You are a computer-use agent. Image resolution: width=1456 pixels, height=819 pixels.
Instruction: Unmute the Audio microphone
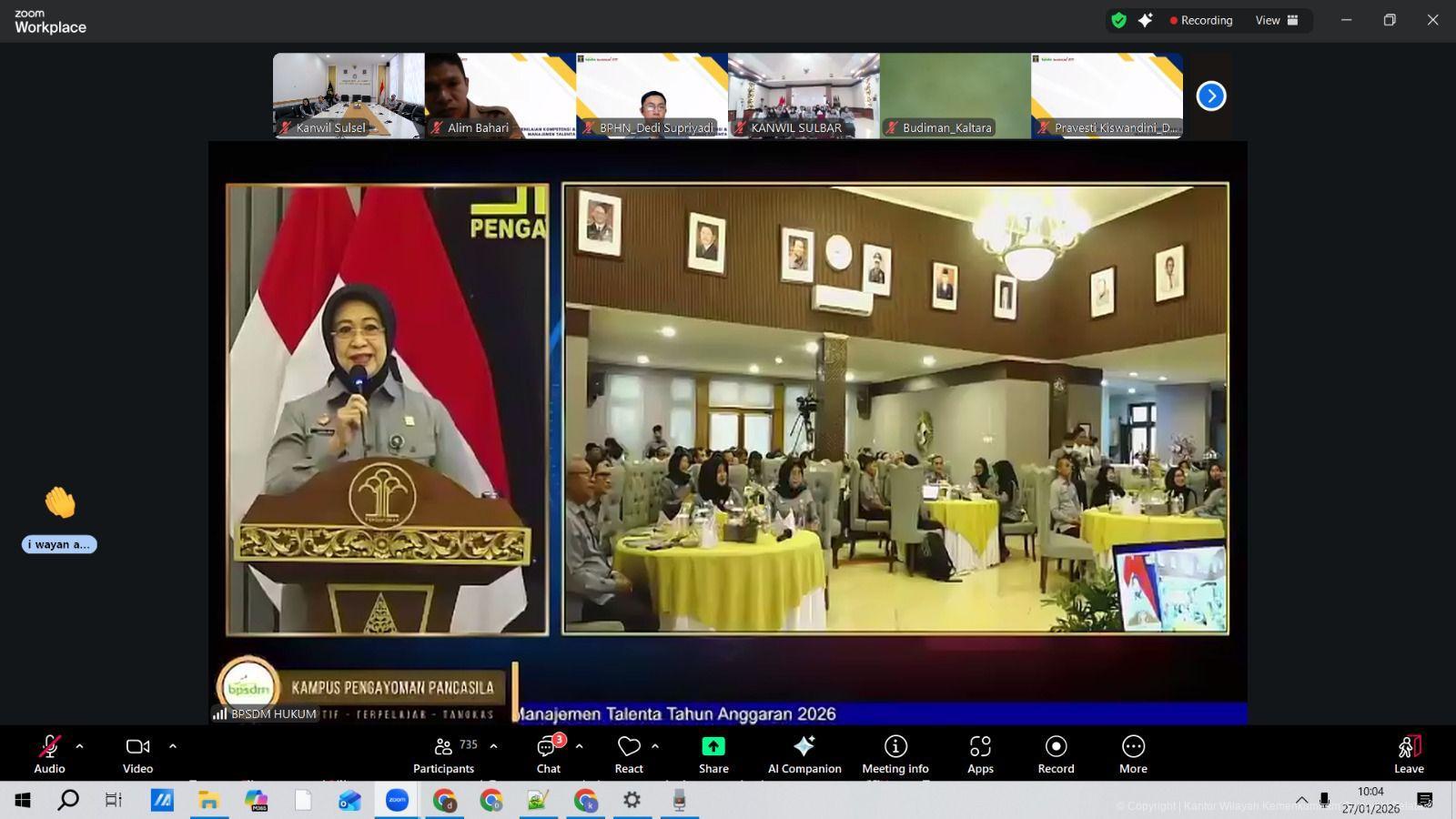coord(49,754)
